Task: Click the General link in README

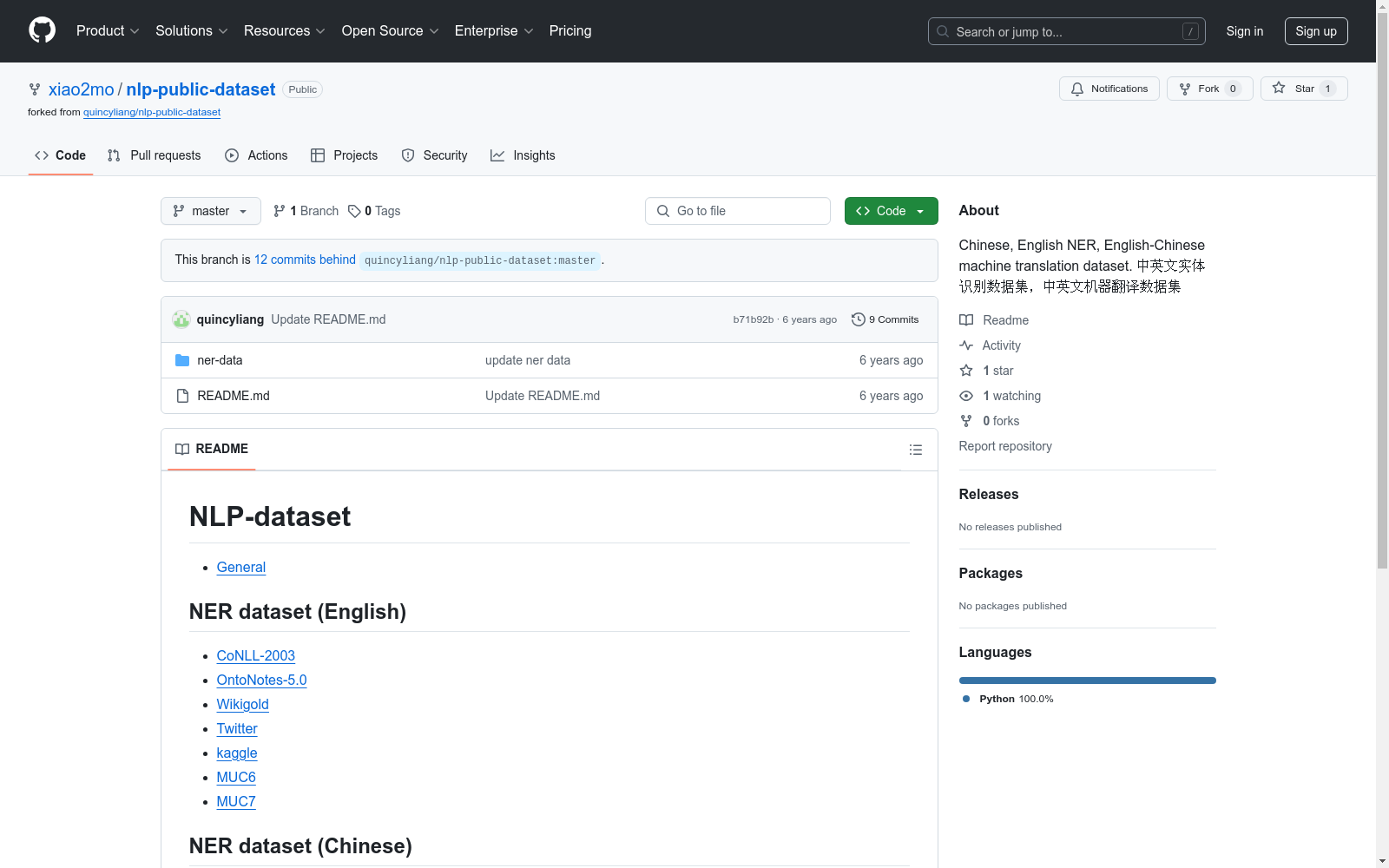Action: pyautogui.click(x=241, y=567)
